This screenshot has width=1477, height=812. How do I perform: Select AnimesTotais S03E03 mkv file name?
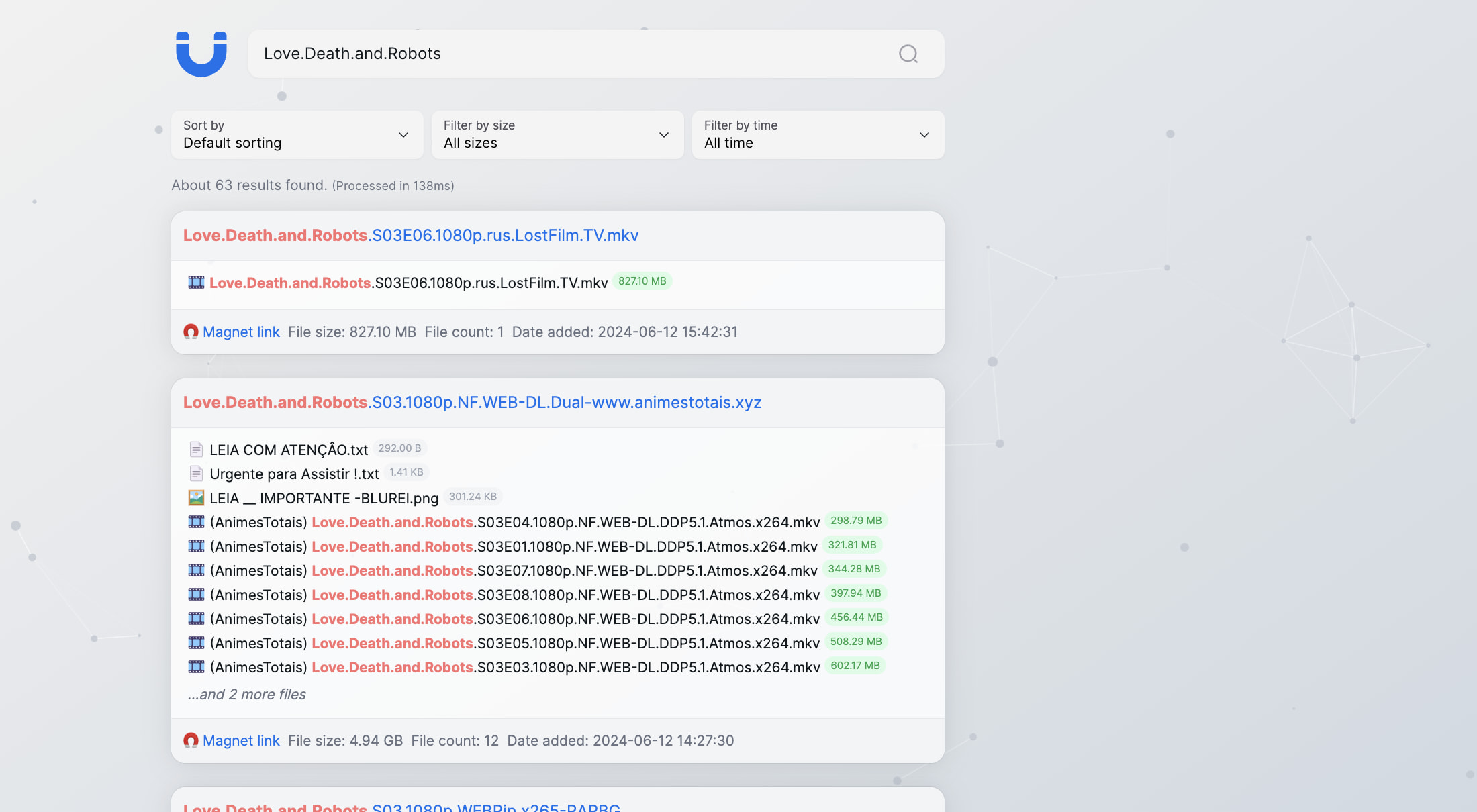515,667
